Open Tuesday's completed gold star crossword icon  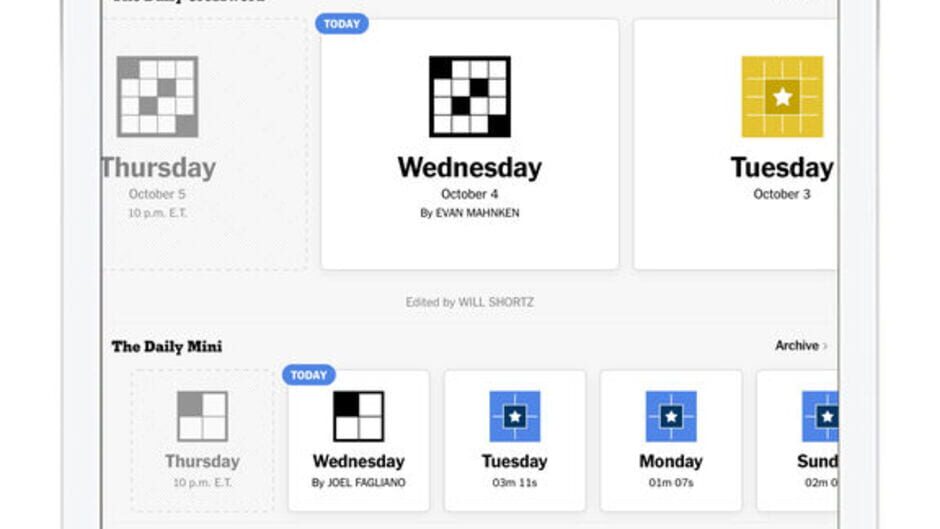coord(782,96)
